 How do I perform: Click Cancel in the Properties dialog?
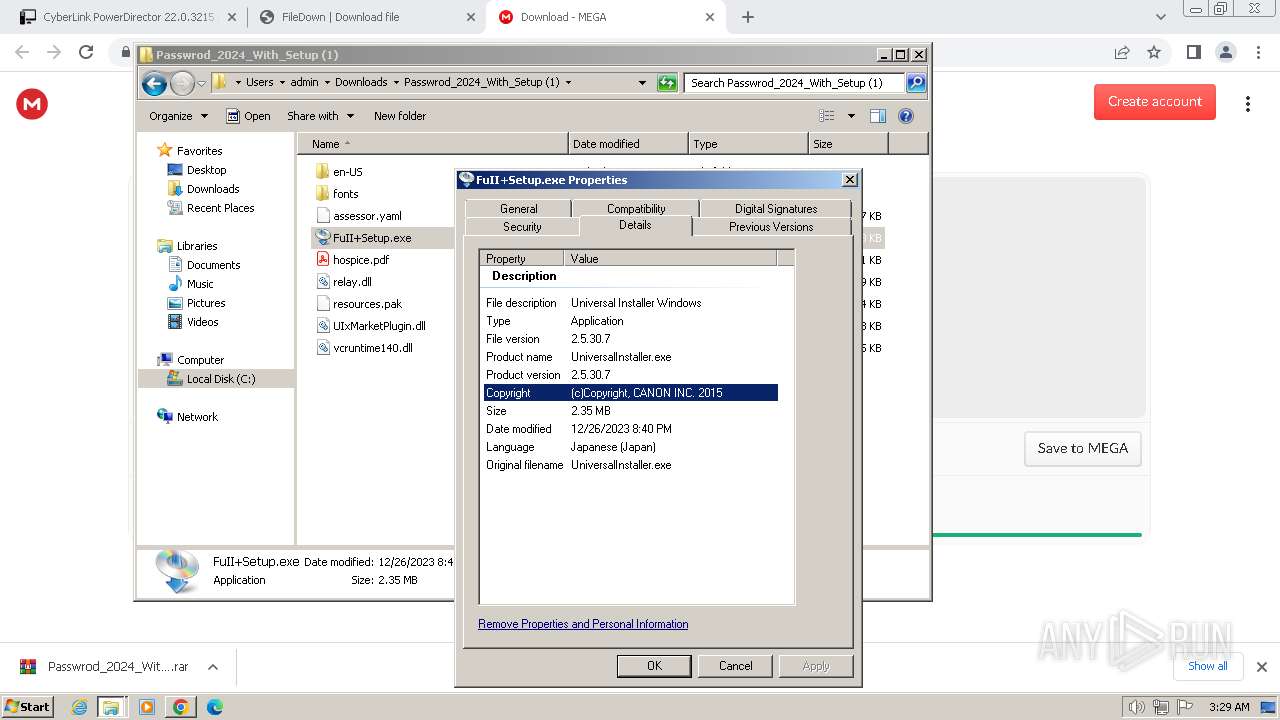click(x=735, y=666)
